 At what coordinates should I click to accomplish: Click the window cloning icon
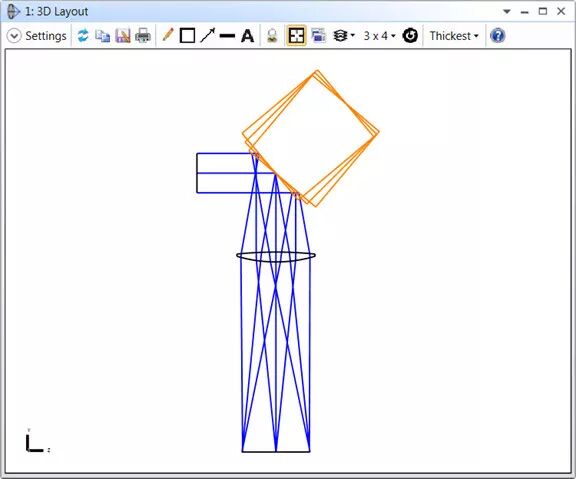[x=318, y=36]
